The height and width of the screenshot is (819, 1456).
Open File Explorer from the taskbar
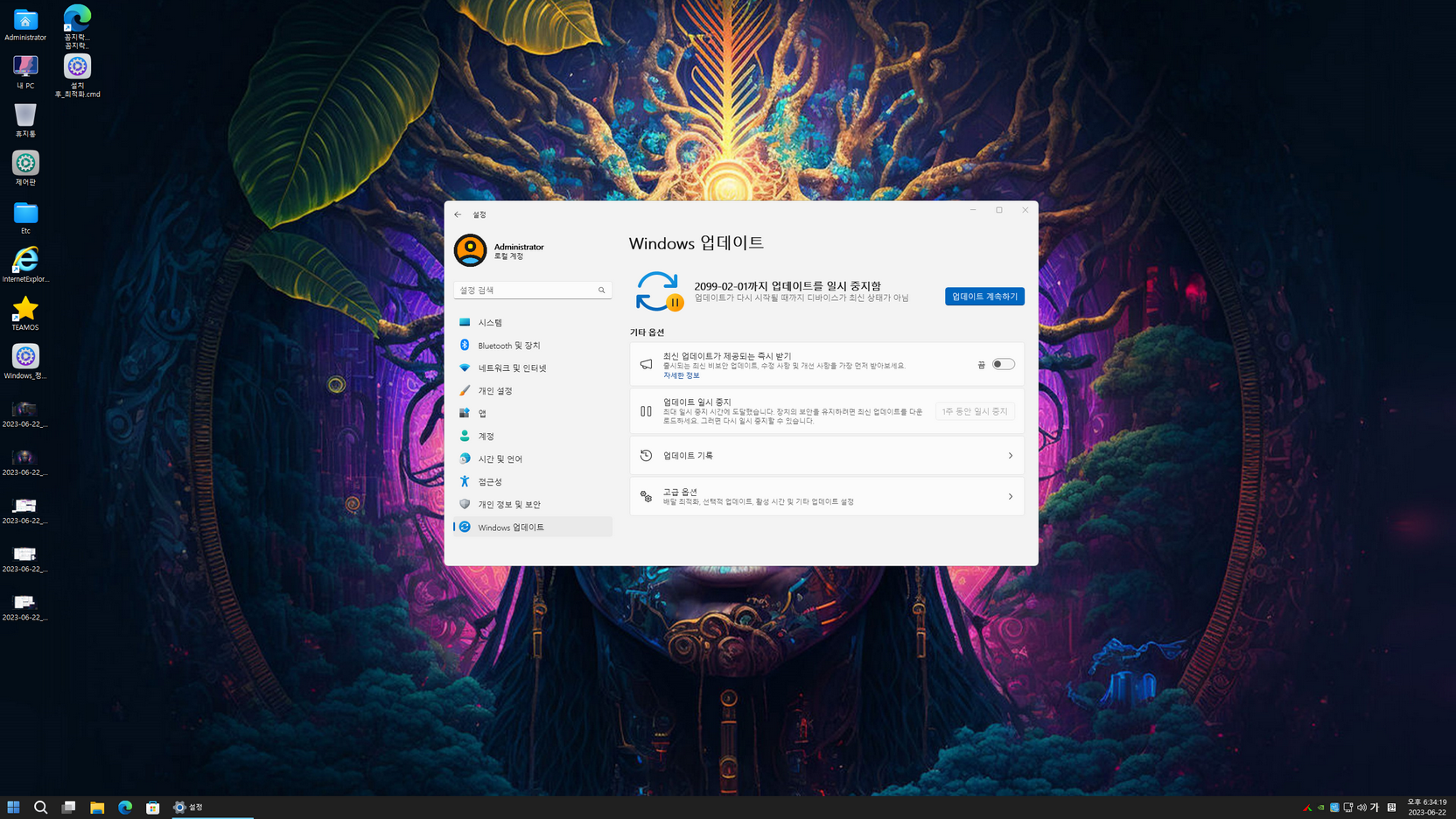tap(96, 808)
